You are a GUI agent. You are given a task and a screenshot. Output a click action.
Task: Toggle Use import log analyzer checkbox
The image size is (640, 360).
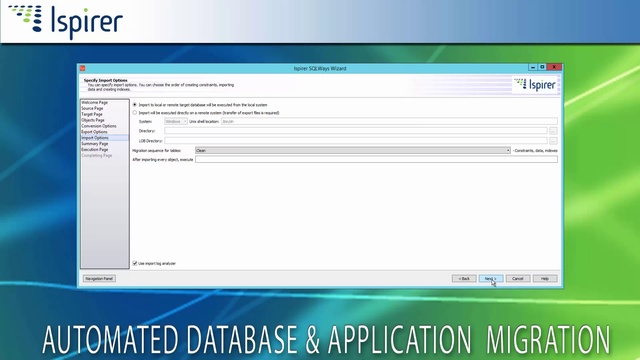135,263
